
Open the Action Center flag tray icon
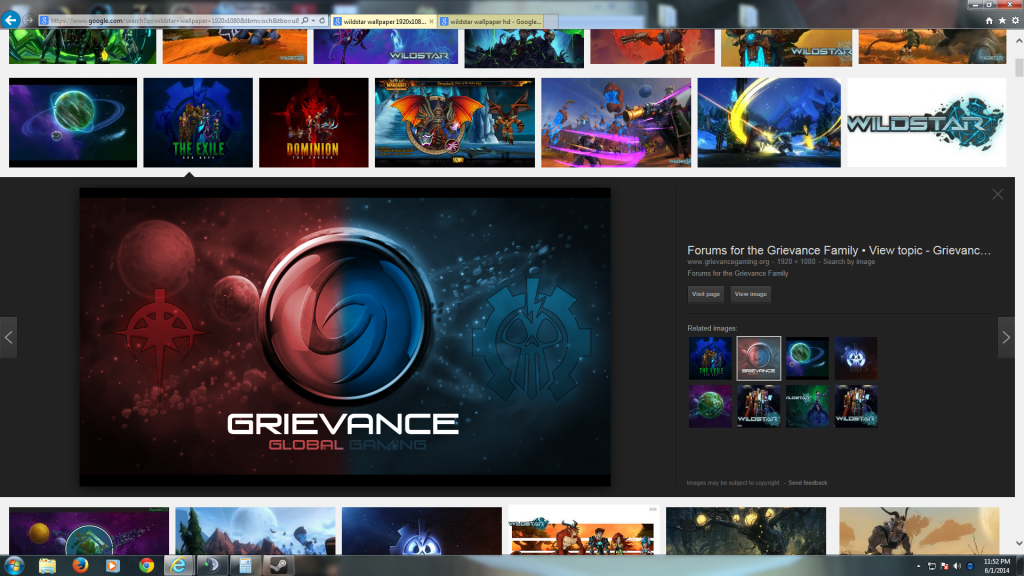point(944,566)
